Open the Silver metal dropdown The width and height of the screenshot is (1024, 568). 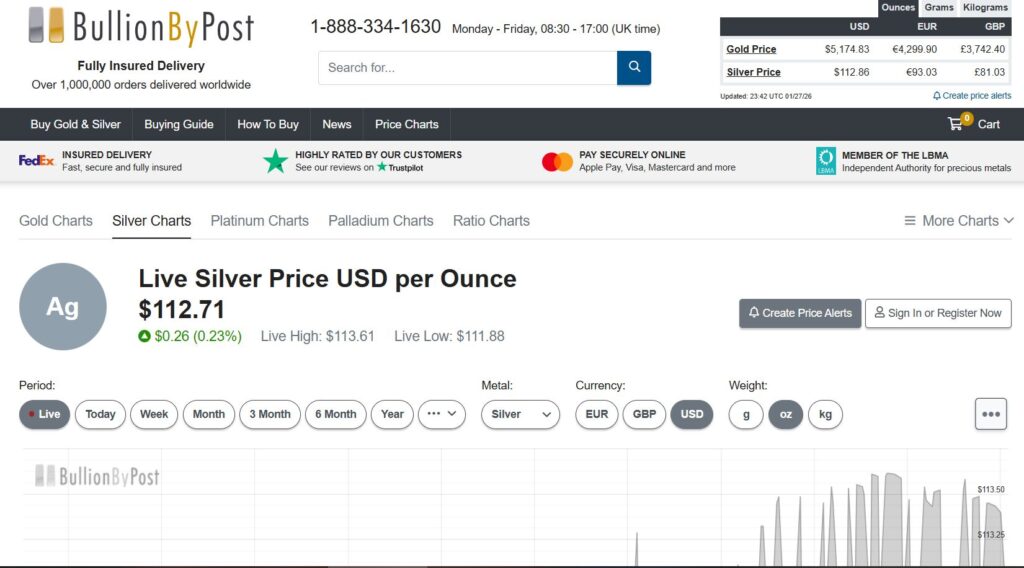coord(519,414)
